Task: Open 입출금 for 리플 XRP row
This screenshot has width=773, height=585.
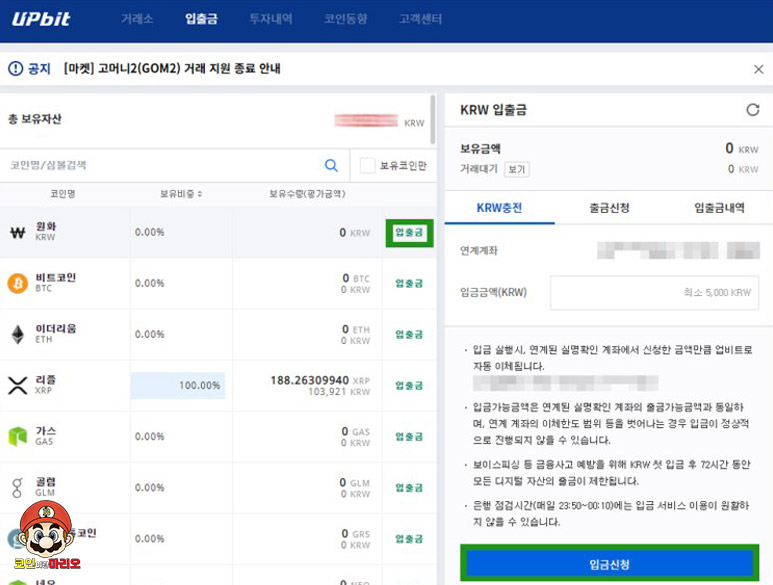Action: coord(409,385)
